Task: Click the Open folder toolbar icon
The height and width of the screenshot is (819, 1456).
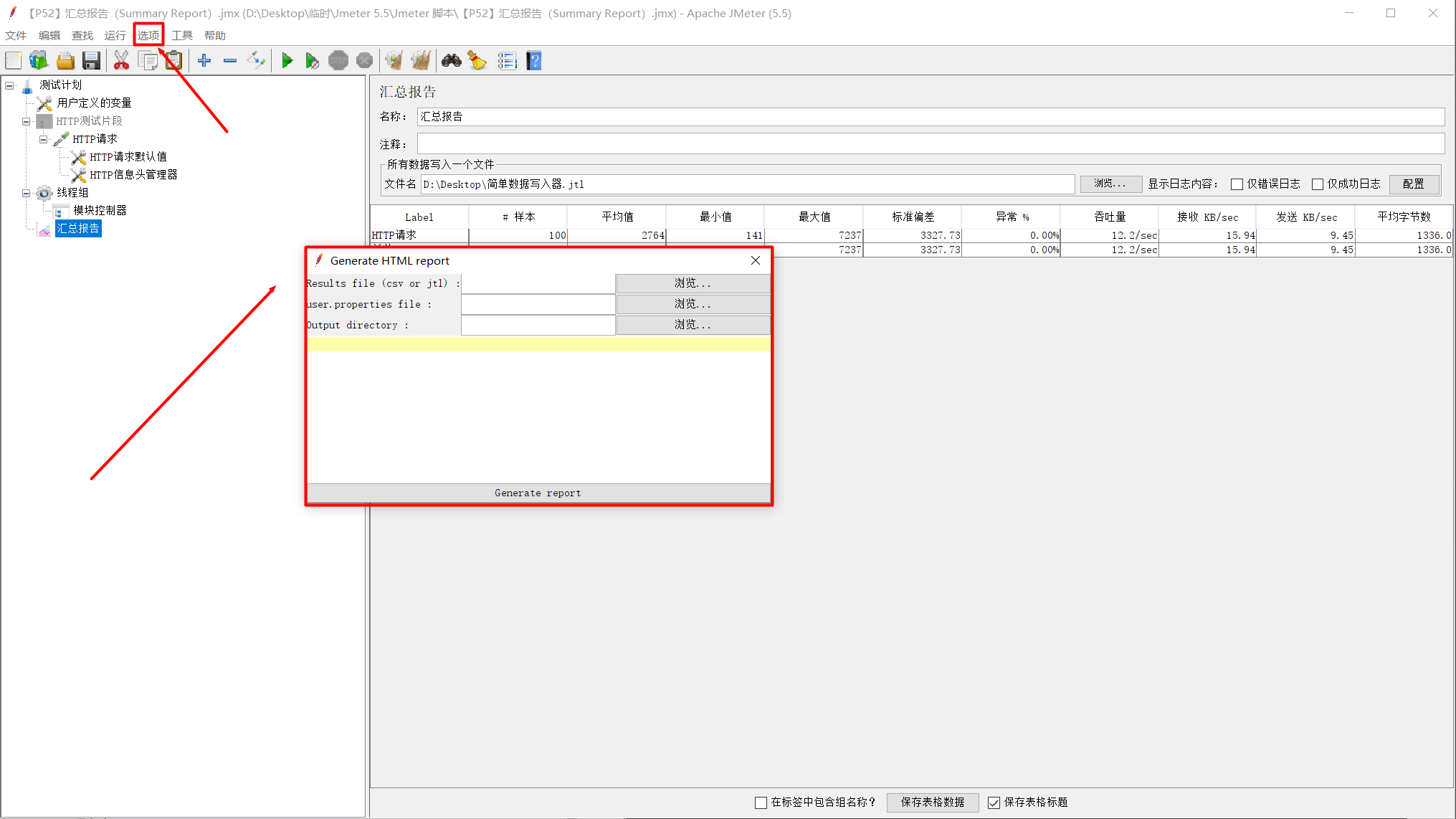Action: point(65,61)
